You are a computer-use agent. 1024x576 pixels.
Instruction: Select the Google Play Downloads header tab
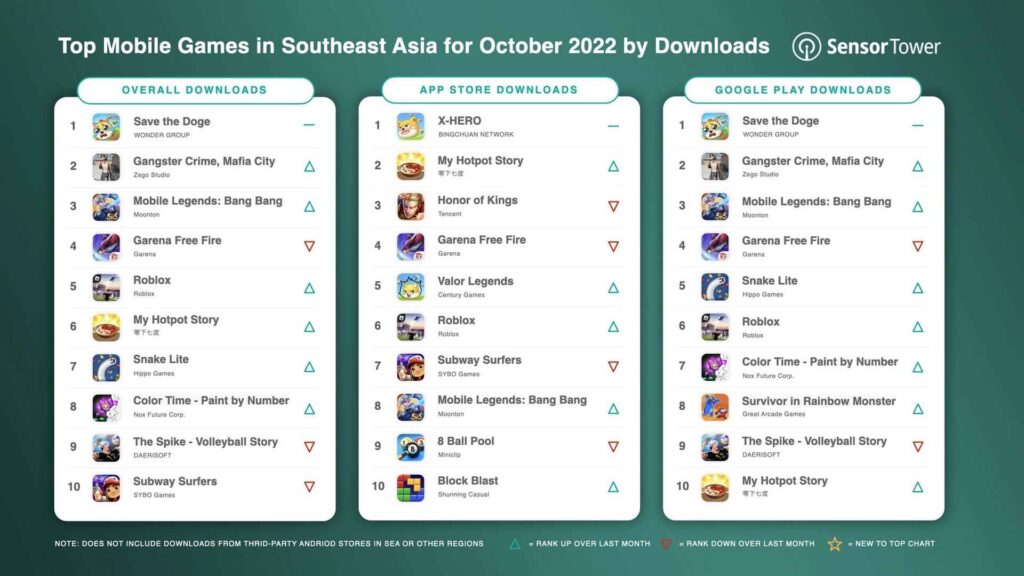click(803, 89)
